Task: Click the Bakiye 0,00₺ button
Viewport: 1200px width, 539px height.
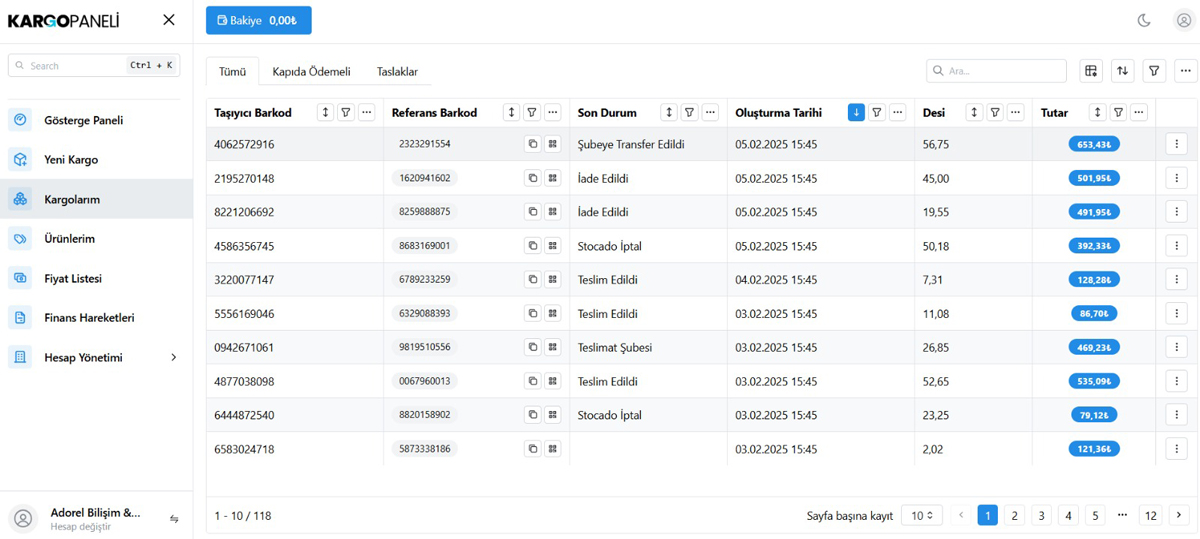Action: click(x=259, y=20)
